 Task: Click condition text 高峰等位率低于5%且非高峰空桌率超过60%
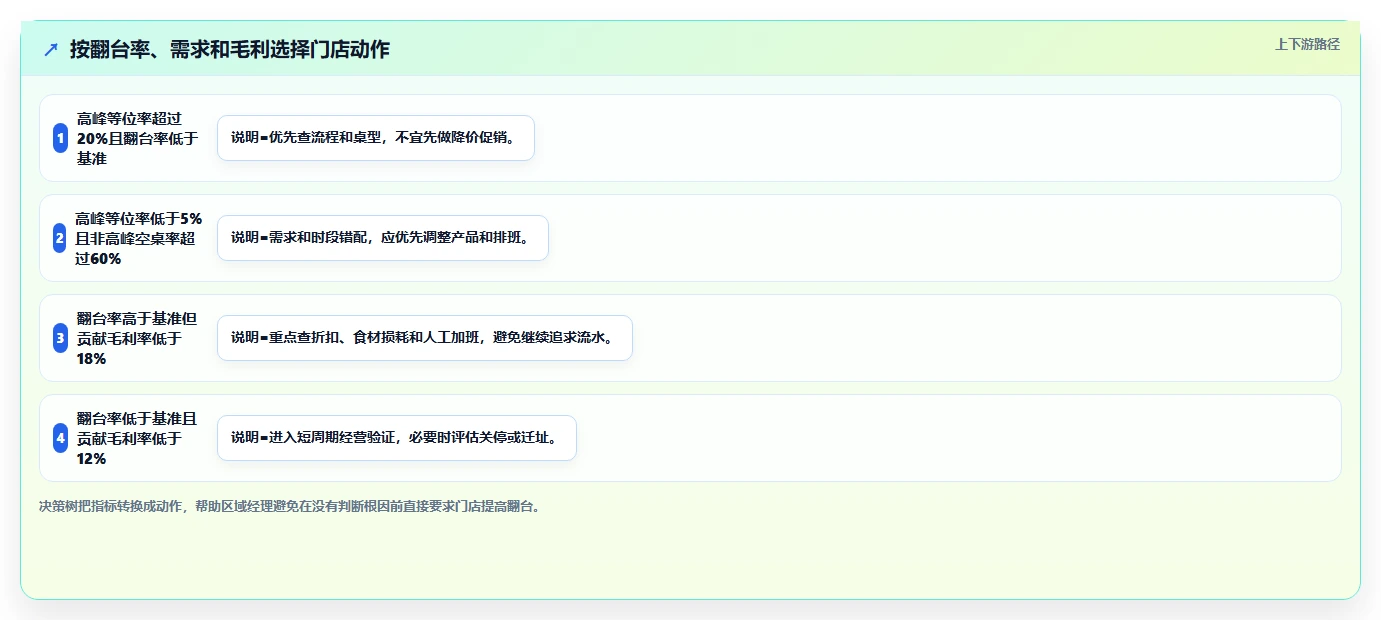138,238
